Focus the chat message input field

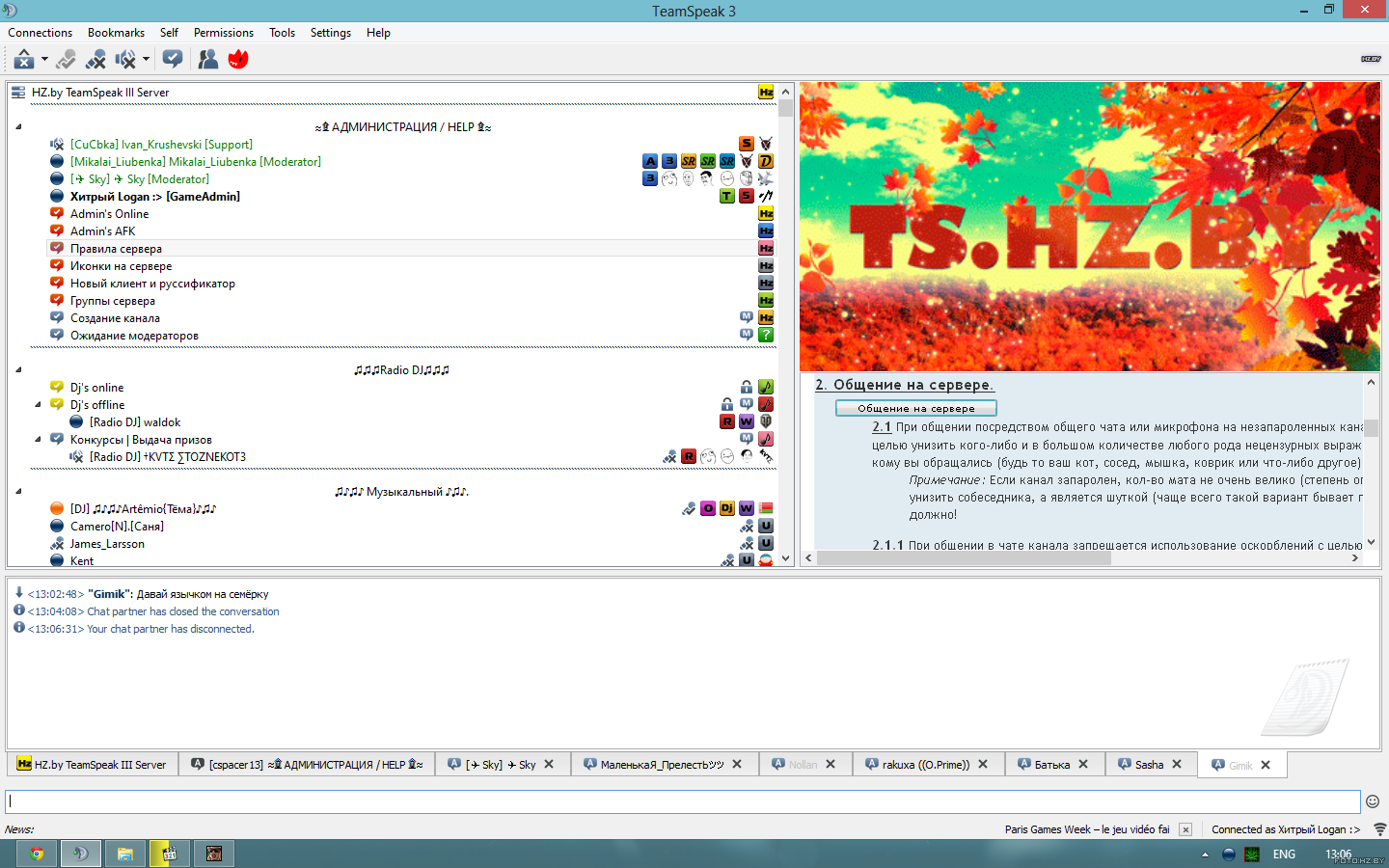coord(683,801)
